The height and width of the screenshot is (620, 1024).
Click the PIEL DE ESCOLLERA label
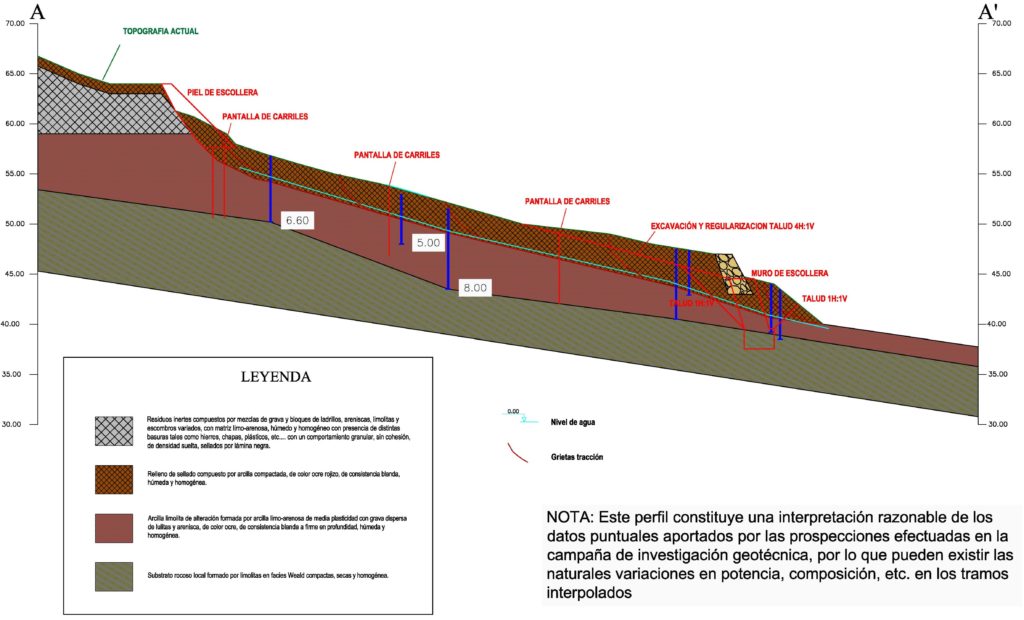click(x=223, y=92)
